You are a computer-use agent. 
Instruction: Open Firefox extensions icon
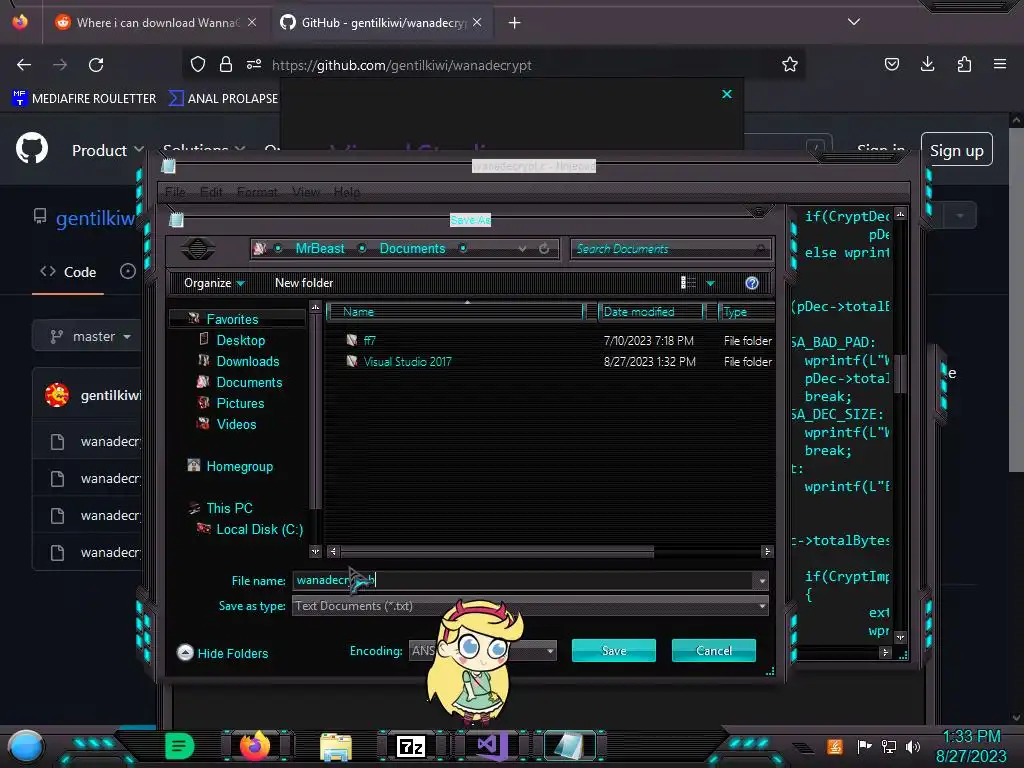click(x=964, y=64)
